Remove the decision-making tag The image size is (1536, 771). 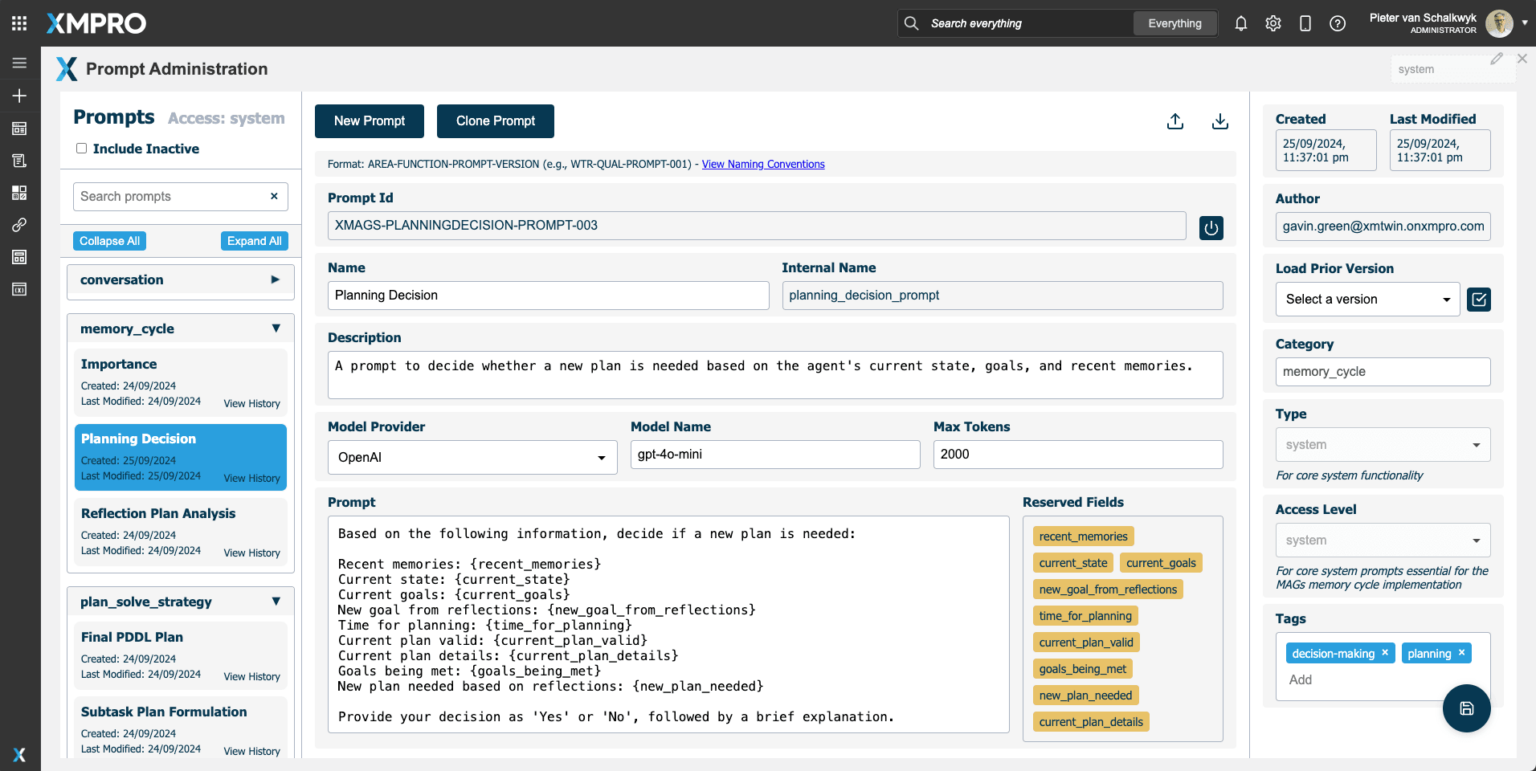click(1385, 653)
